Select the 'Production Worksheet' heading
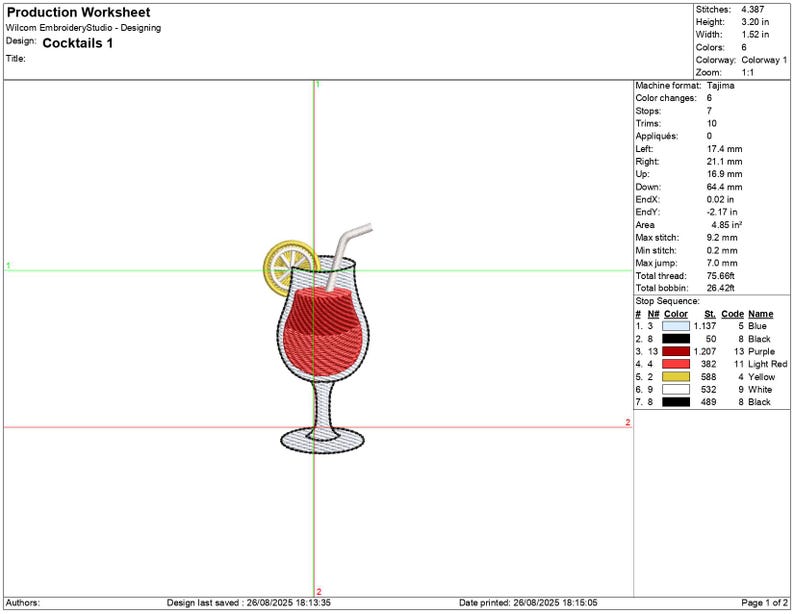 (x=78, y=12)
